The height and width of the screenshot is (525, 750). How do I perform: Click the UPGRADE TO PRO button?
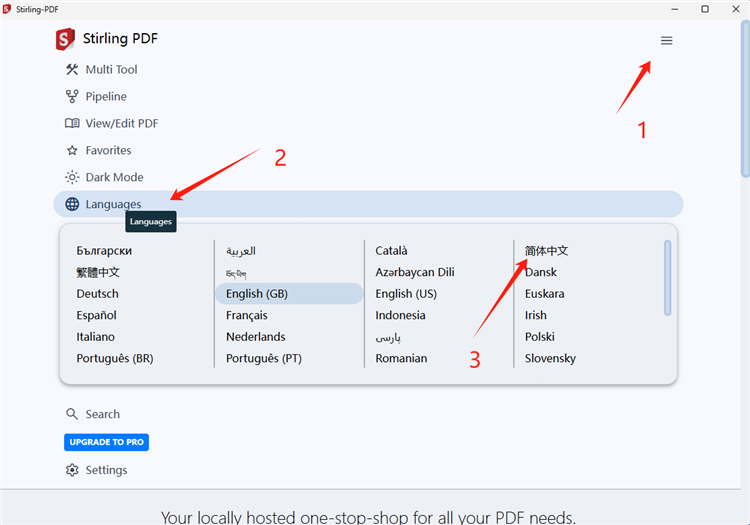pyautogui.click(x=106, y=442)
